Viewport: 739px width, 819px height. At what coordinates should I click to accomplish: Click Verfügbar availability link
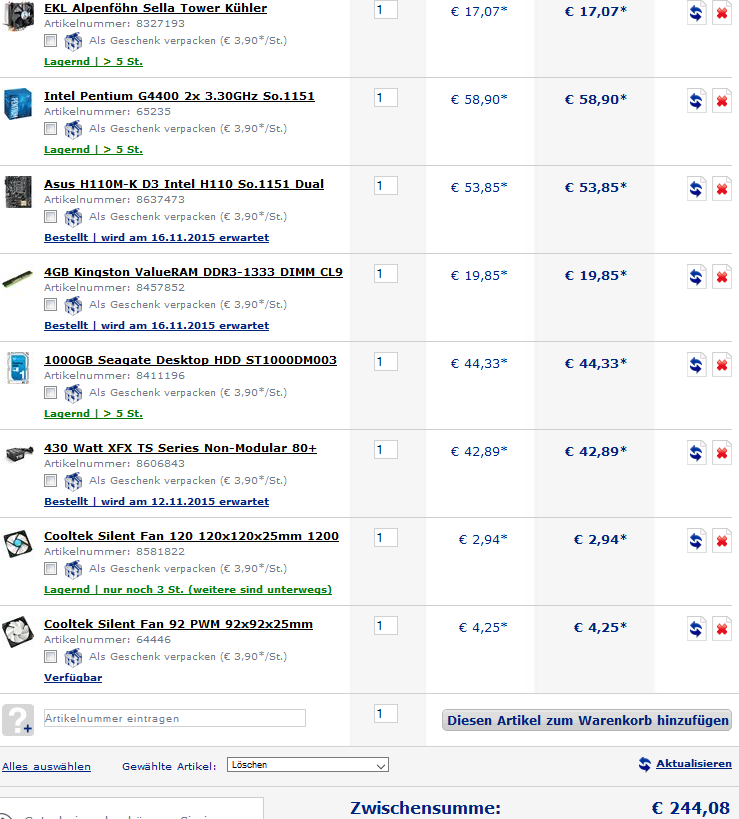tap(73, 678)
